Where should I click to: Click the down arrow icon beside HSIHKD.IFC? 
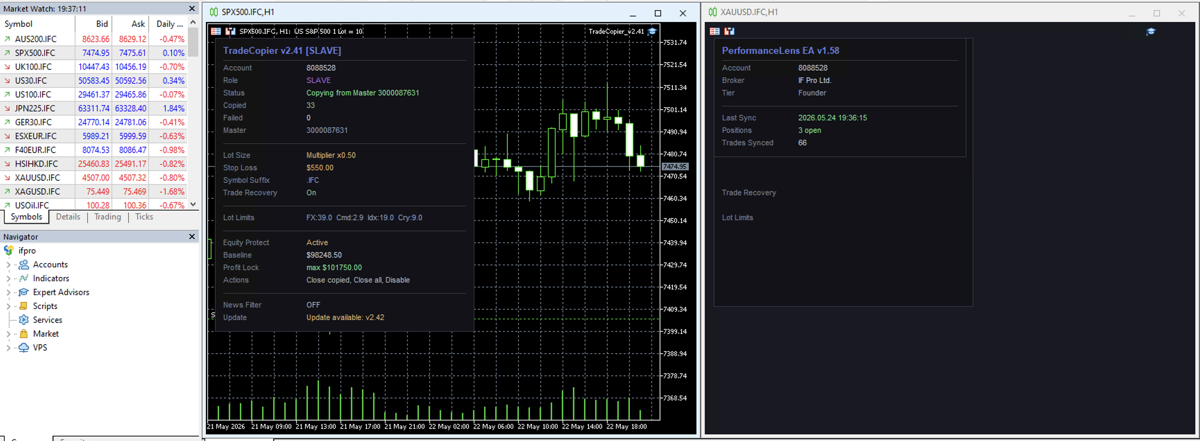point(7,163)
